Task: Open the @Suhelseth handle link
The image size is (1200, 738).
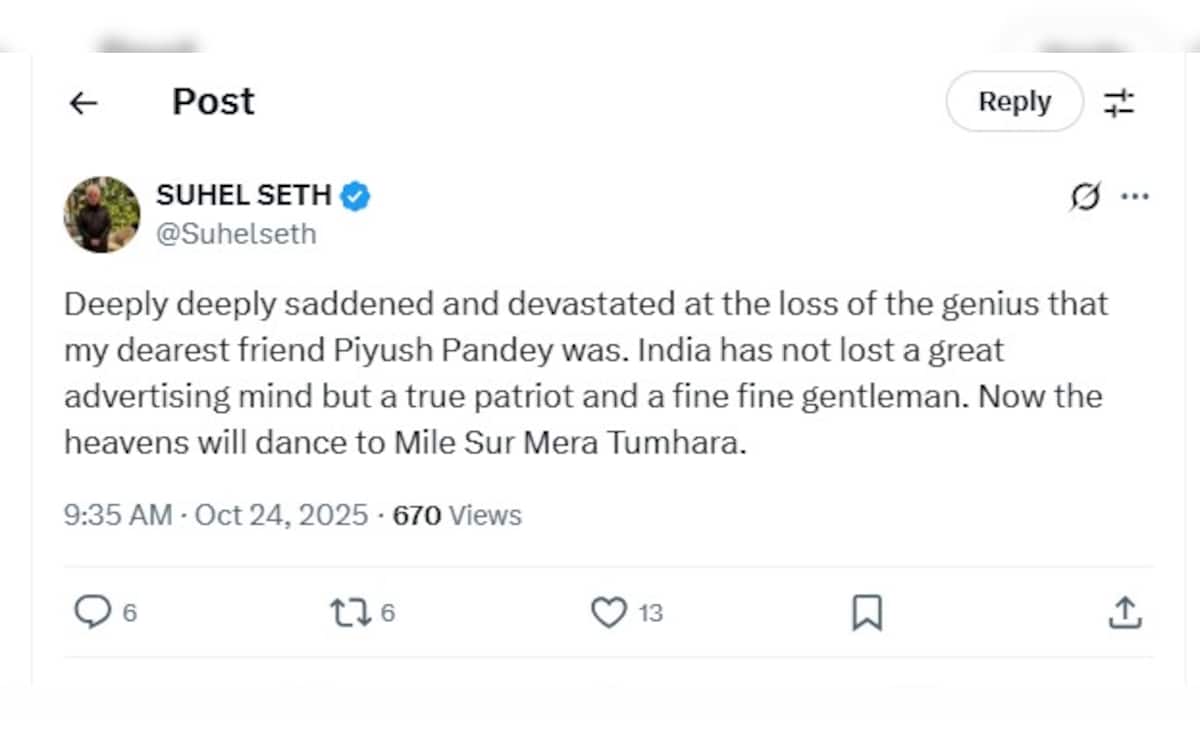Action: [x=236, y=234]
